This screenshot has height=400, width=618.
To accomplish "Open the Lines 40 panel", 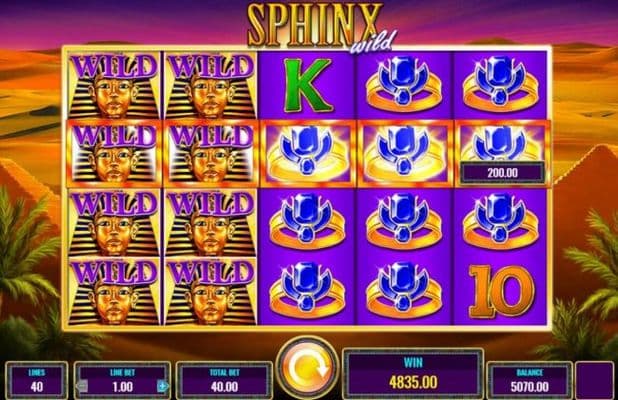I will 37,381.
